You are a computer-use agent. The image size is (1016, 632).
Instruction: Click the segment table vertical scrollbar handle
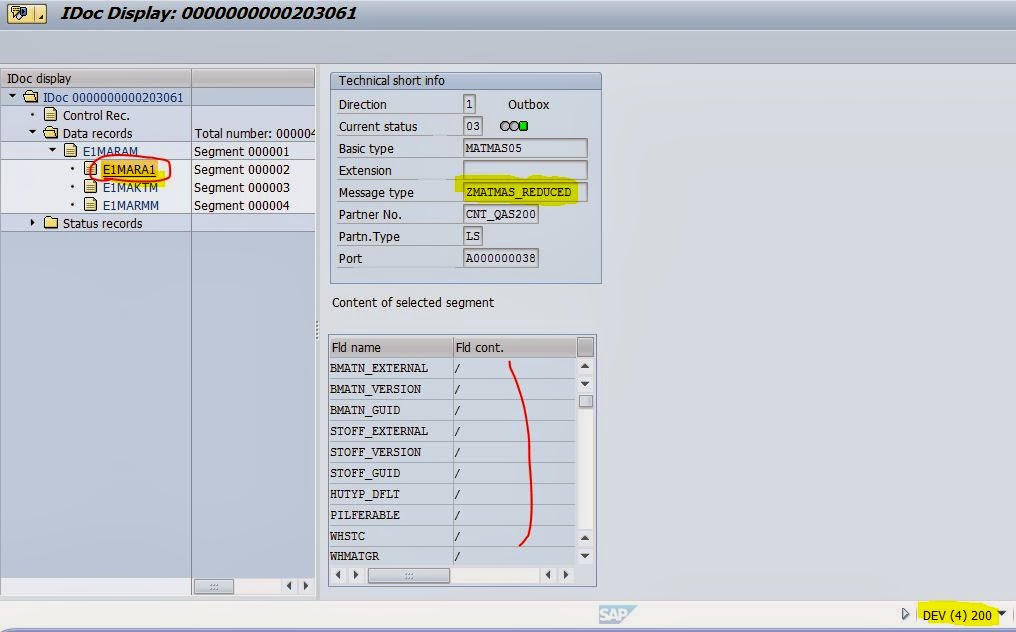(586, 401)
